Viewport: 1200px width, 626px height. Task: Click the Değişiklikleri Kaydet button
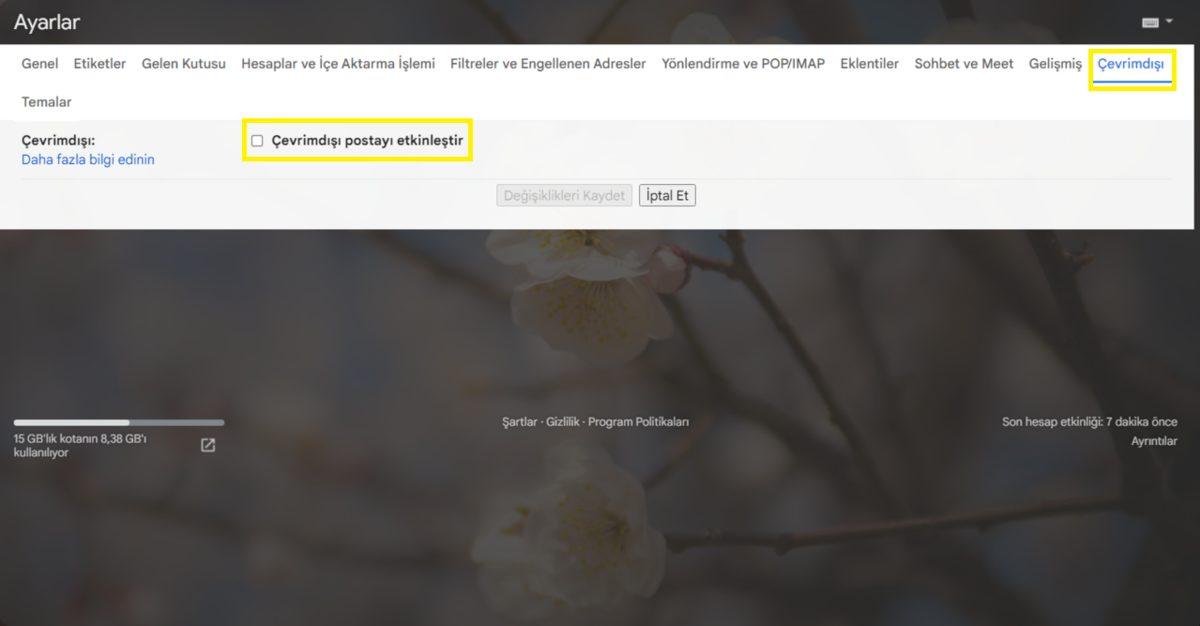click(x=562, y=195)
